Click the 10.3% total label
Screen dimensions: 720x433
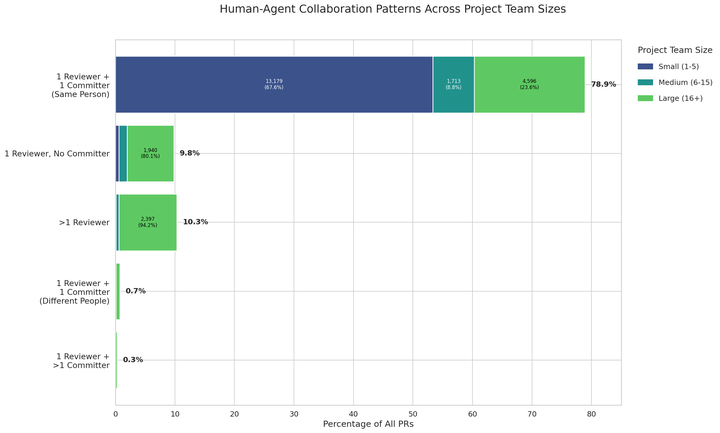click(196, 222)
